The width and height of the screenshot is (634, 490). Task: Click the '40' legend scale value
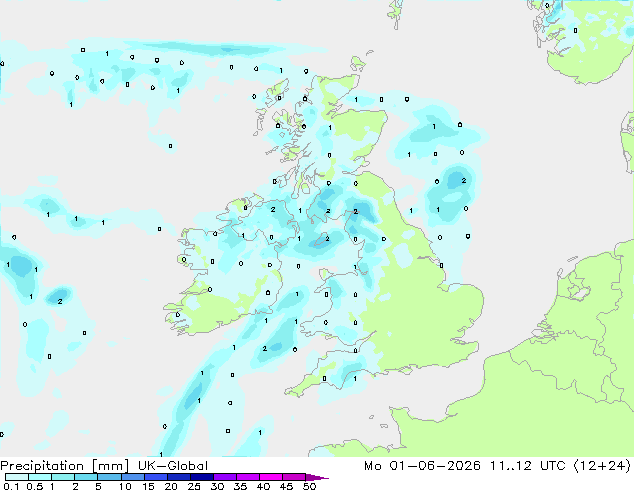[x=263, y=486]
